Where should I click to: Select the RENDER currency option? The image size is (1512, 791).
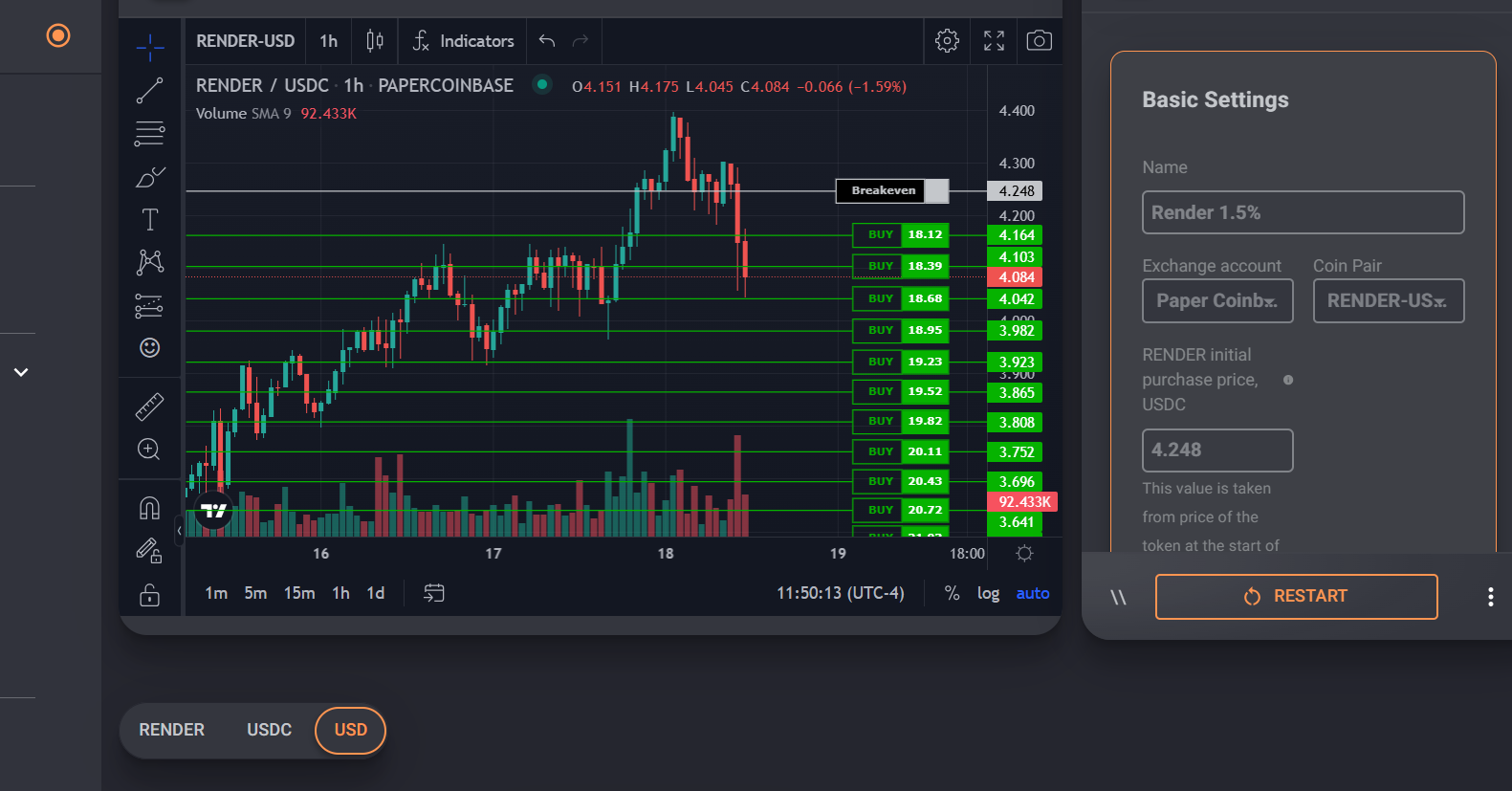172,730
